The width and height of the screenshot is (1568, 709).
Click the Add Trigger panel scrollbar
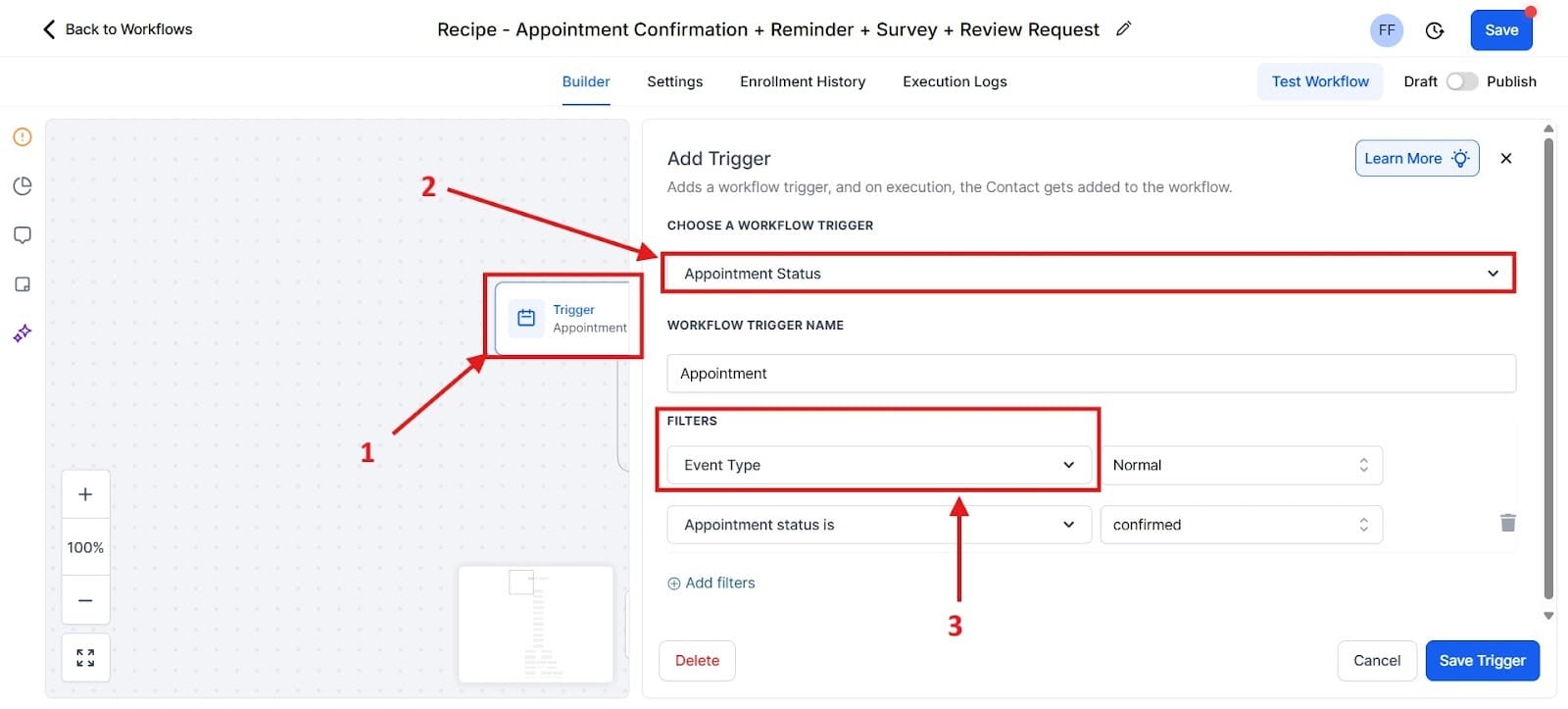[1548, 368]
